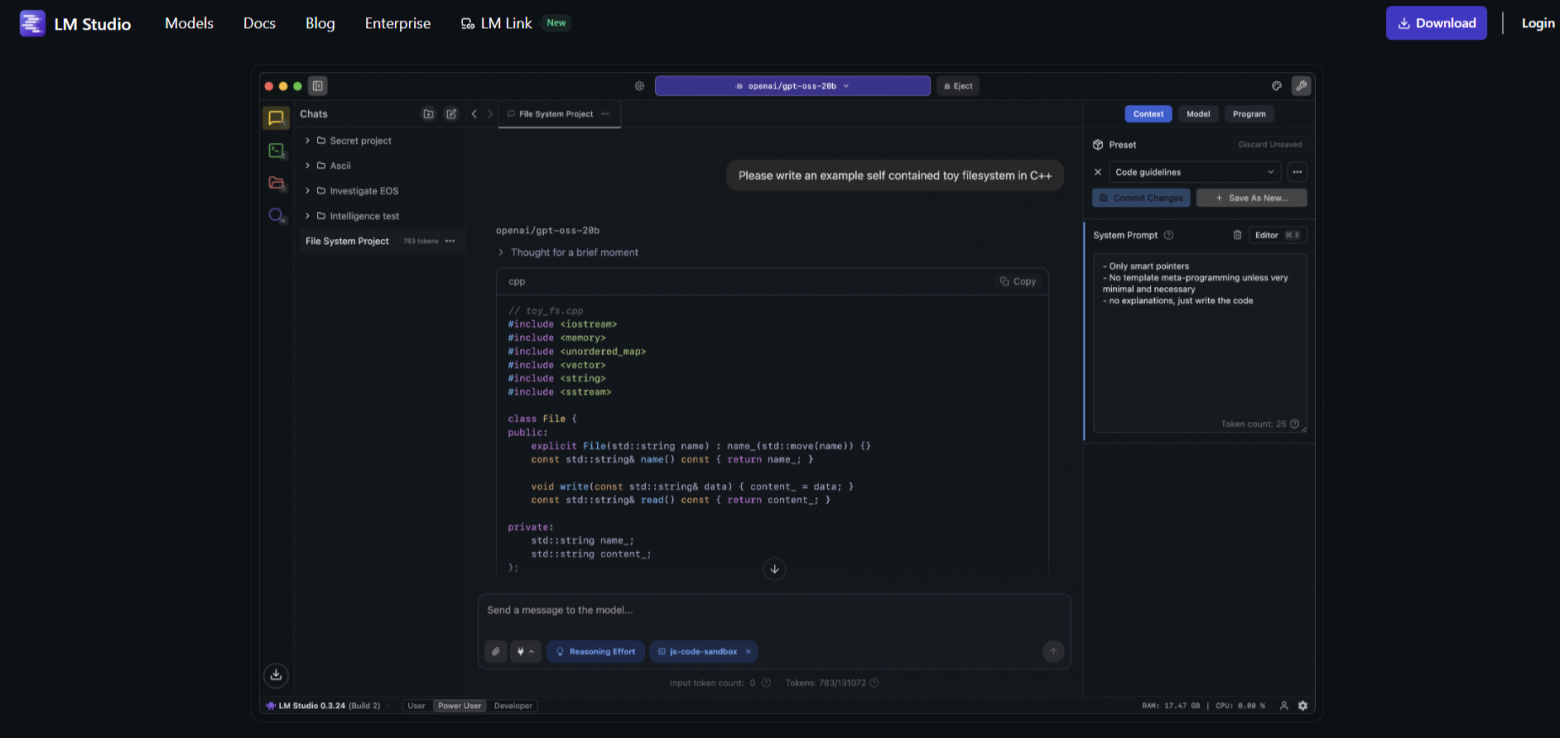The width and height of the screenshot is (1560, 738).
Task: Create a new chat folder
Action: pyautogui.click(x=428, y=114)
